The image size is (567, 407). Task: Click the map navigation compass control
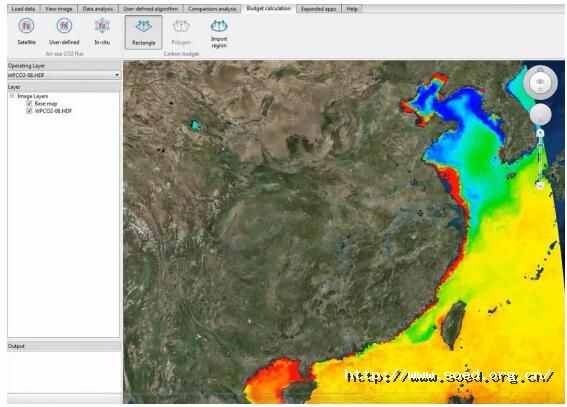click(x=540, y=82)
